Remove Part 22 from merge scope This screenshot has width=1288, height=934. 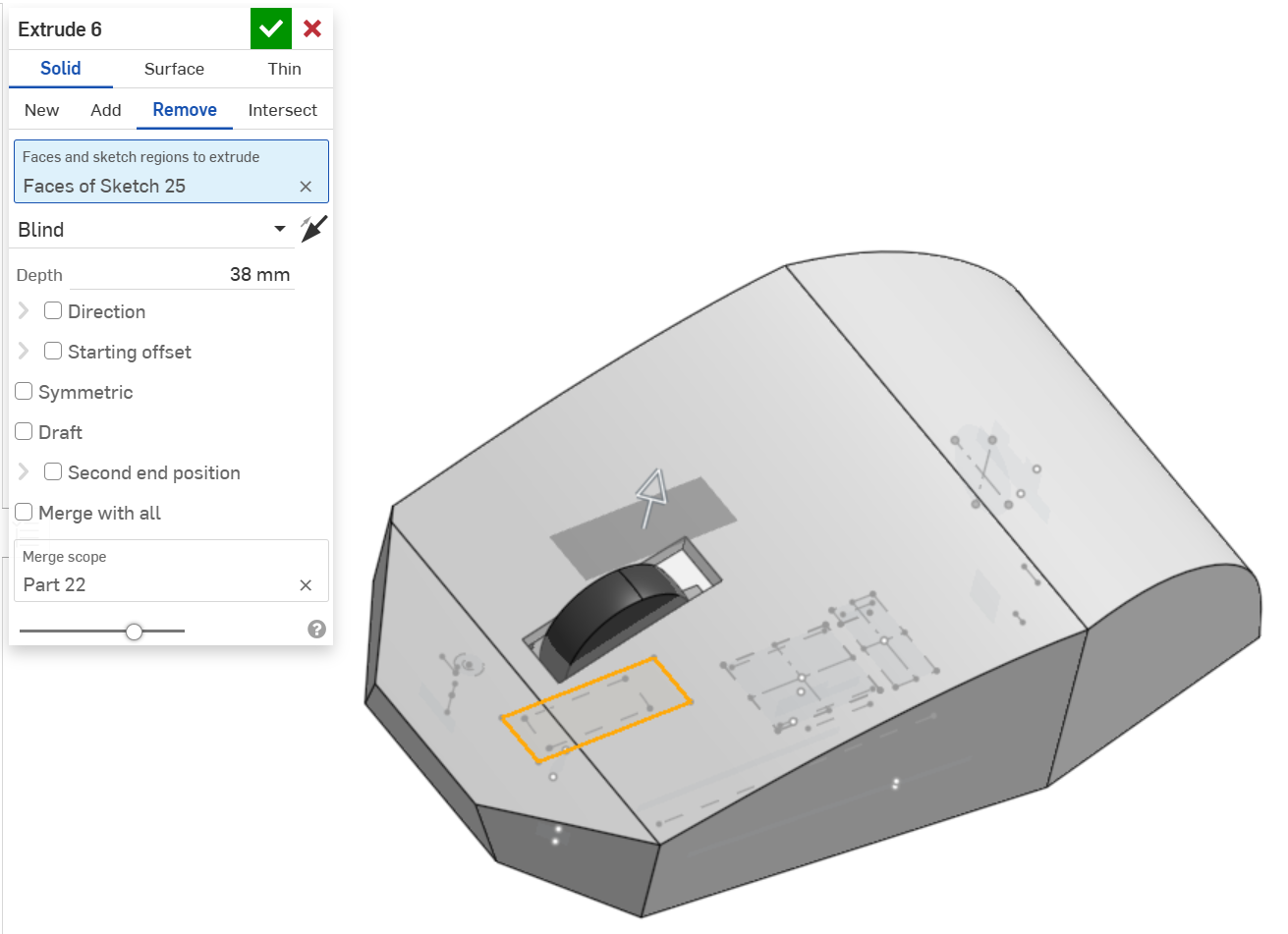pos(306,585)
